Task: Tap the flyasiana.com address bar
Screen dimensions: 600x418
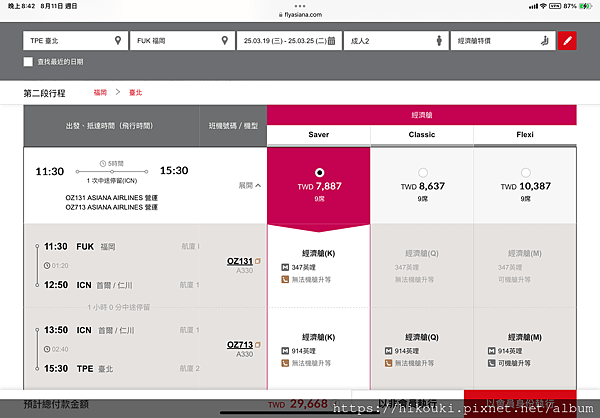Action: click(300, 15)
